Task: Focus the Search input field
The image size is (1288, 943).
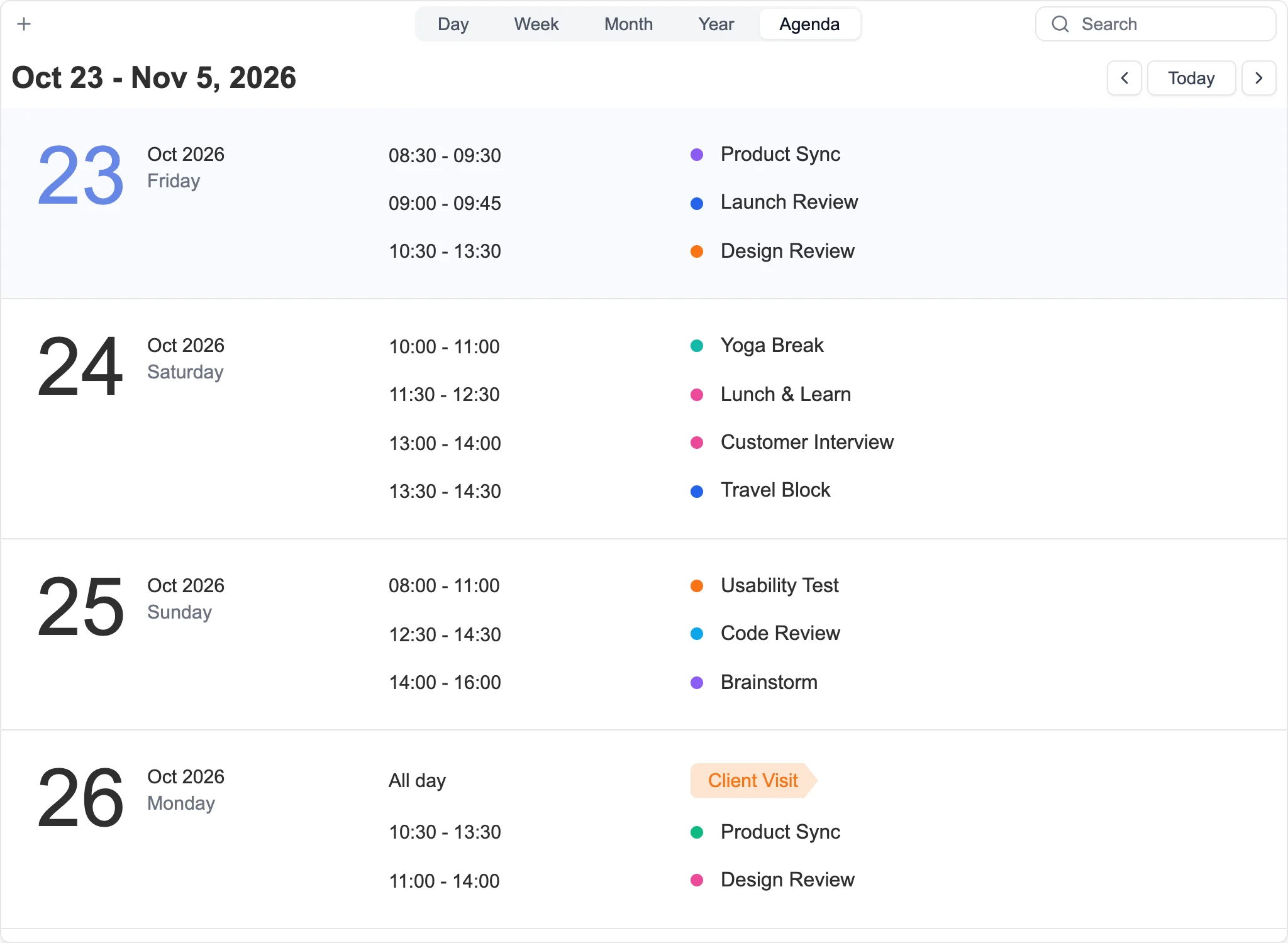Action: 1156,24
